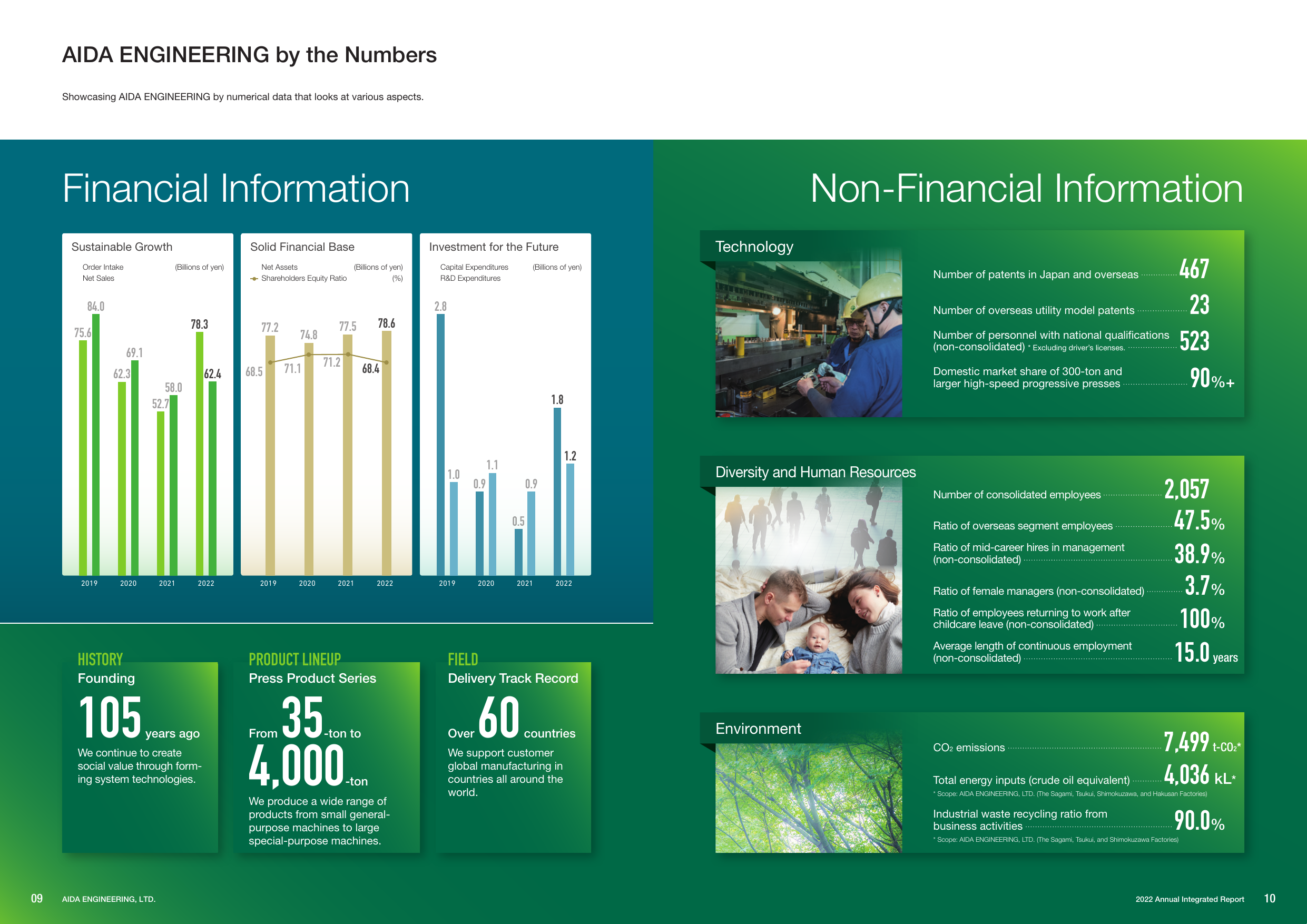The width and height of the screenshot is (1307, 924).
Task: Click the page number 09 in footer
Action: pos(37,898)
